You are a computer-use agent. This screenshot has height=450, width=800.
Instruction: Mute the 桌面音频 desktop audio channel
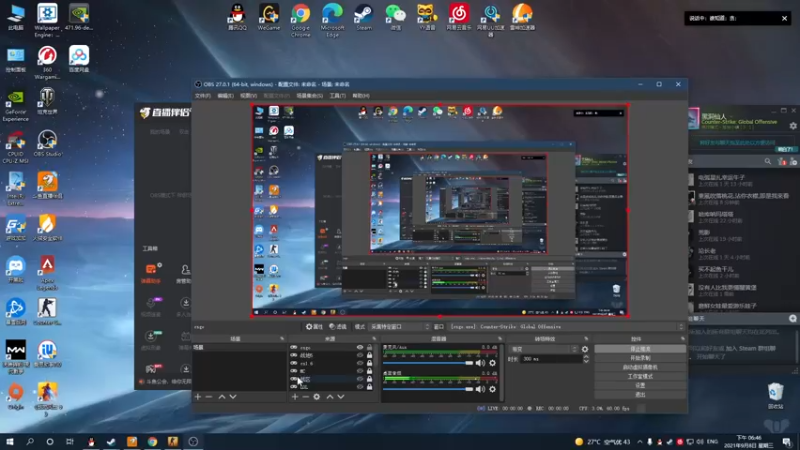480,389
